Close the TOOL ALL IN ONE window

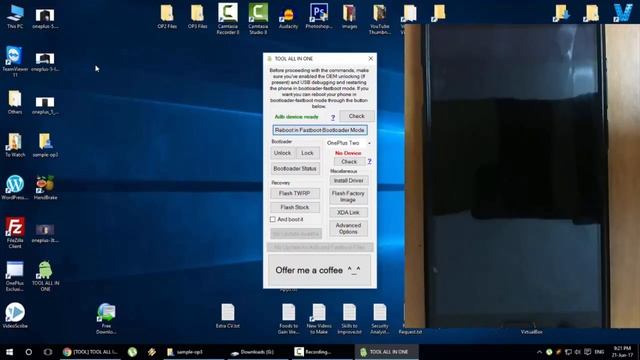(371, 59)
